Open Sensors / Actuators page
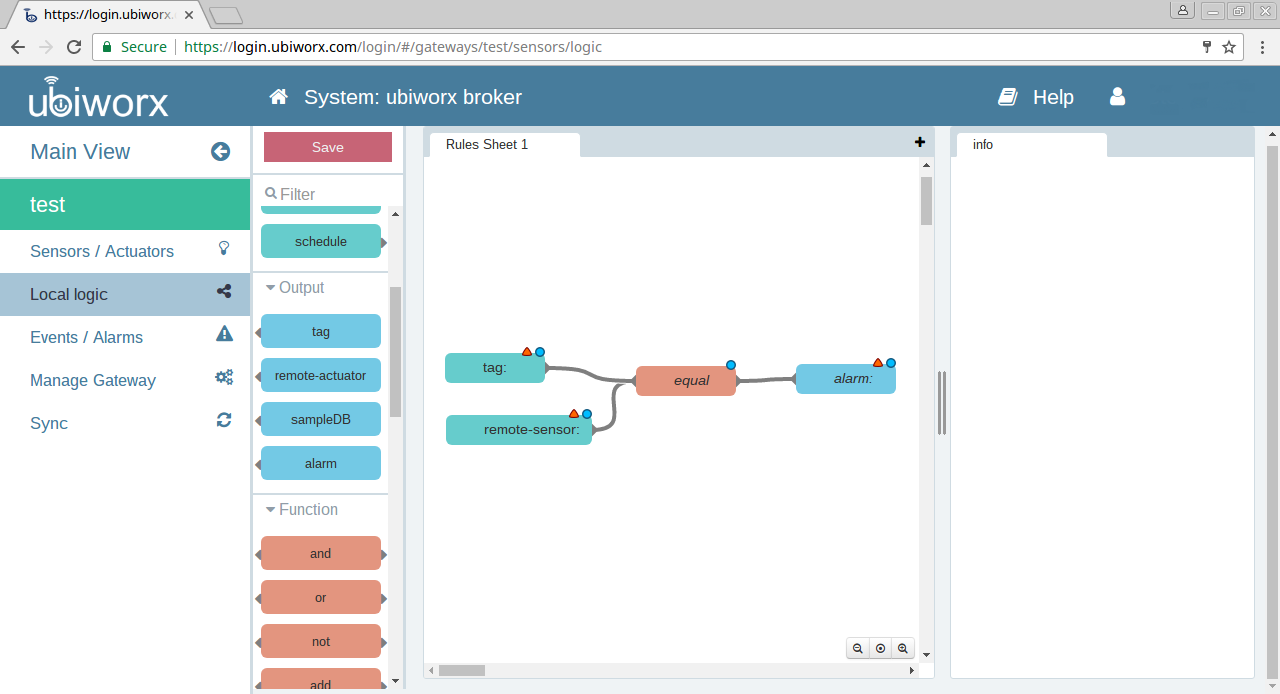The image size is (1280, 694). (x=102, y=251)
